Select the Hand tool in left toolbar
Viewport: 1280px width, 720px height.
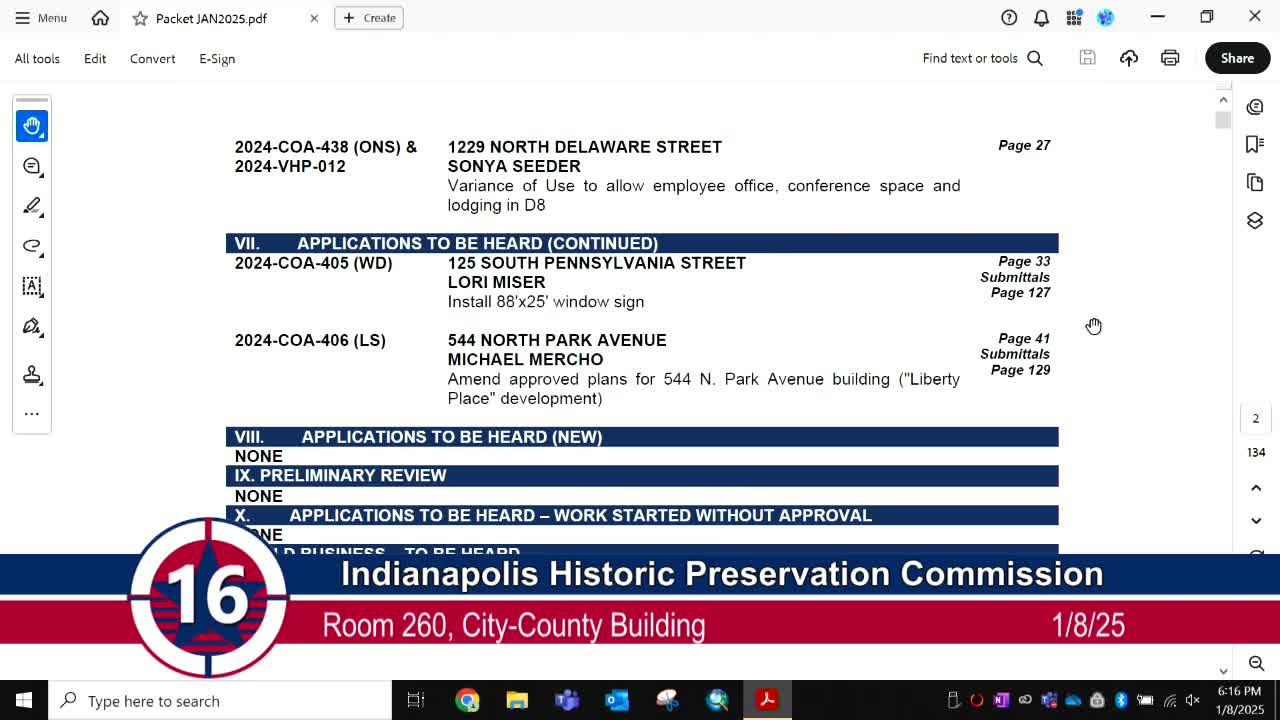(x=32, y=126)
